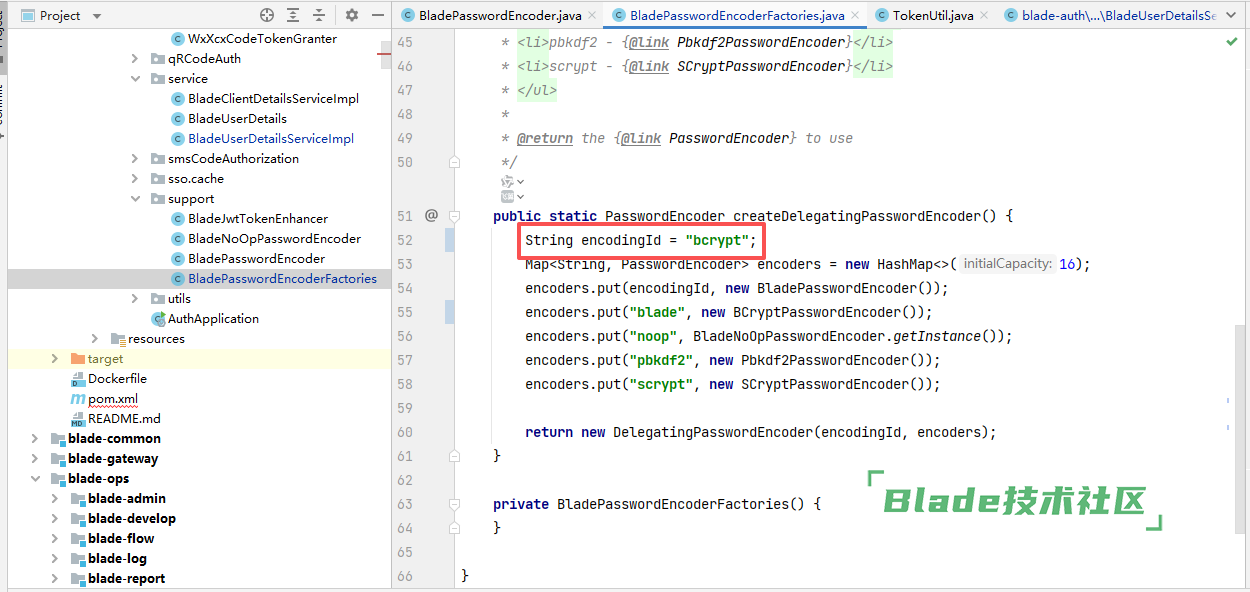The image size is (1250, 592).
Task: Expand the blade-gateway module
Action: click(35, 459)
